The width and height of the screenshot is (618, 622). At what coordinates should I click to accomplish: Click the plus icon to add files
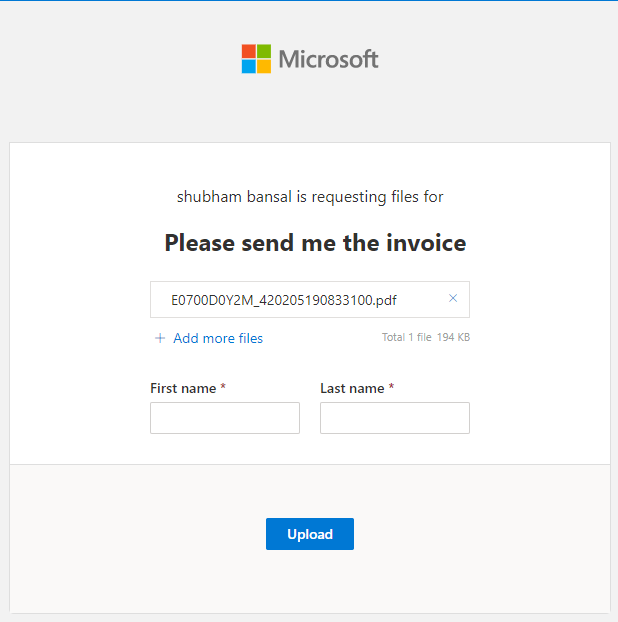(160, 338)
